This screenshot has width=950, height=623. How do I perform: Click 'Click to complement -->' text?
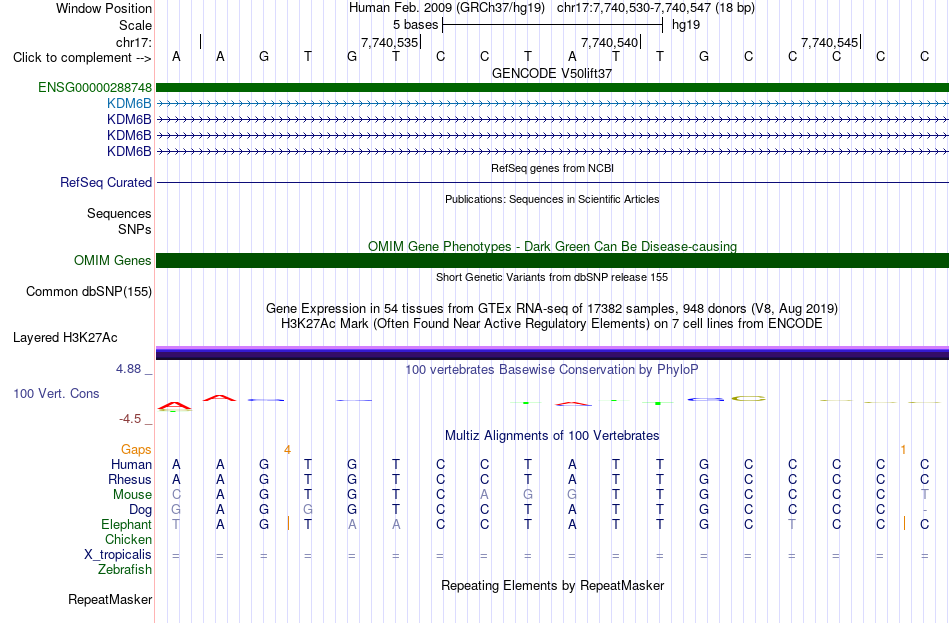pyautogui.click(x=82, y=58)
